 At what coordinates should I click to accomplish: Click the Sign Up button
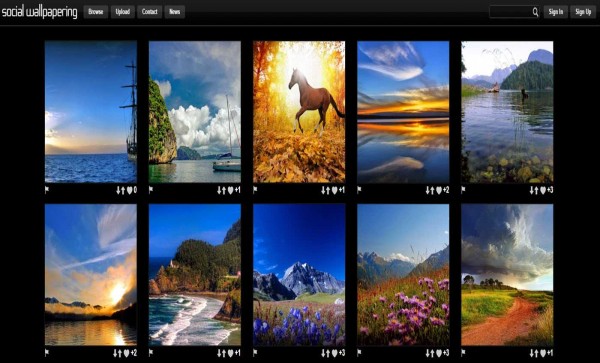(583, 12)
